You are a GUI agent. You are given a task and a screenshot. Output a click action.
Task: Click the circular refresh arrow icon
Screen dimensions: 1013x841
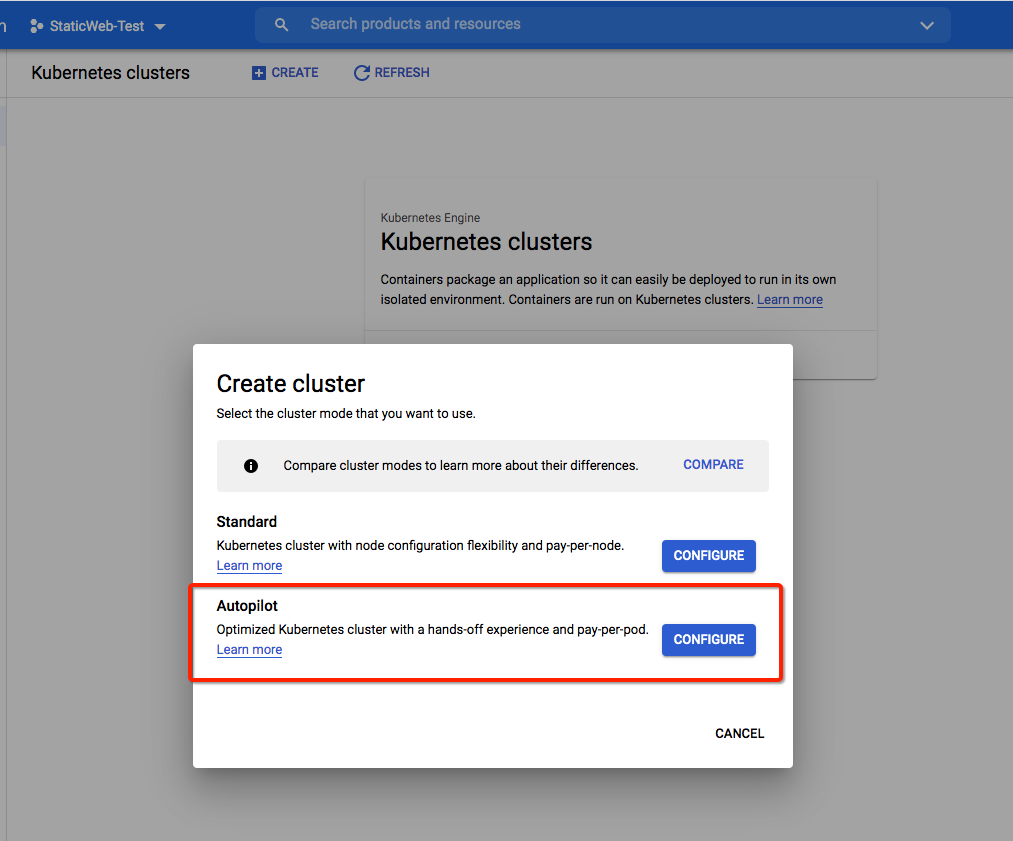coord(361,72)
